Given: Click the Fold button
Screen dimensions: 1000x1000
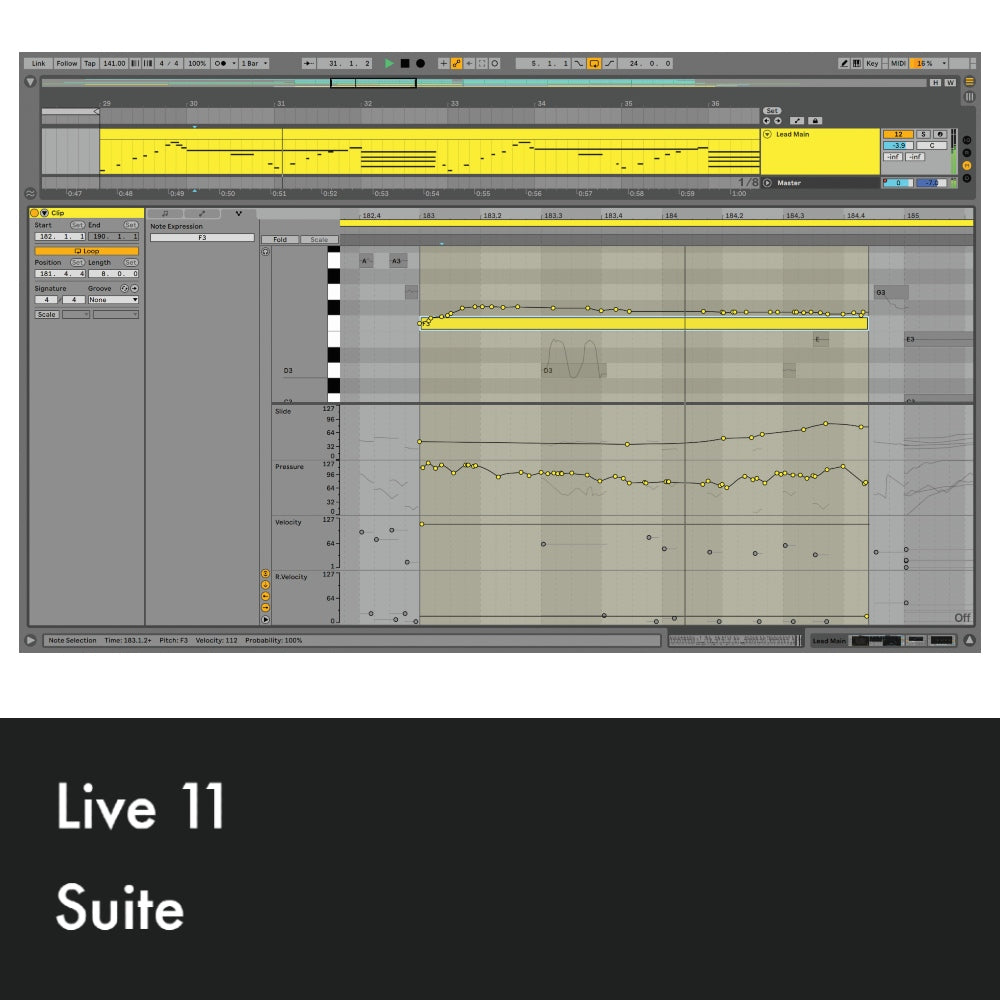Looking at the screenshot, I should [x=280, y=240].
